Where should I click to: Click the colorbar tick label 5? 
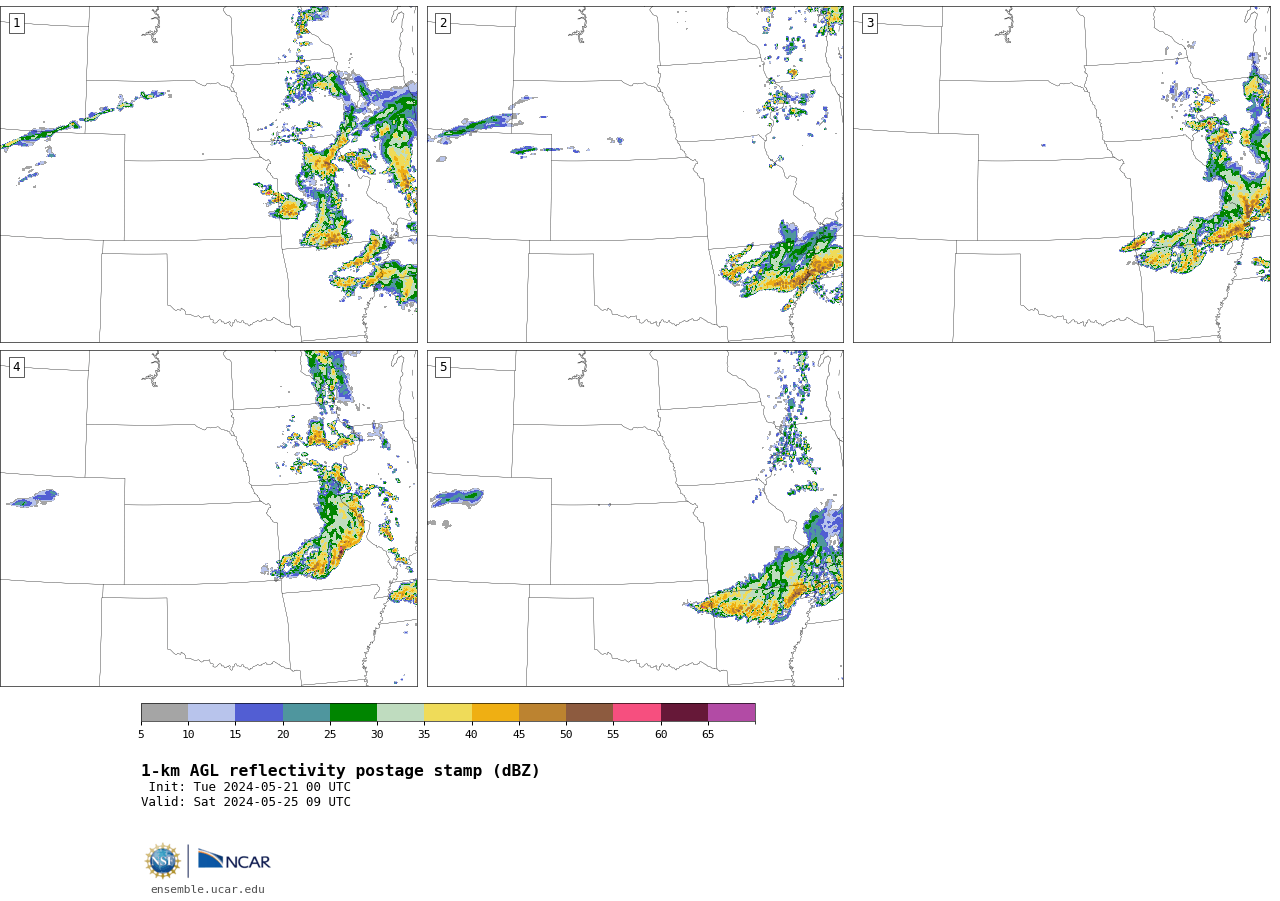(141, 735)
